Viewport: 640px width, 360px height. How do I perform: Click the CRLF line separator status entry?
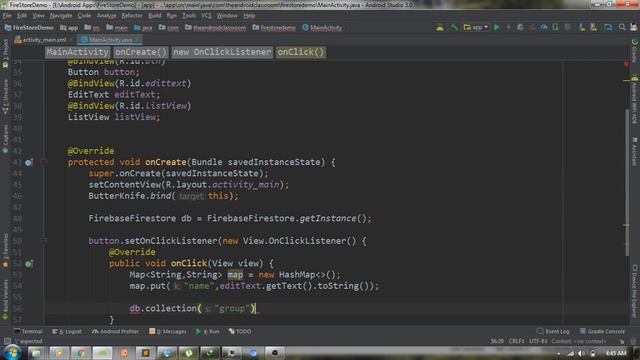click(x=516, y=341)
